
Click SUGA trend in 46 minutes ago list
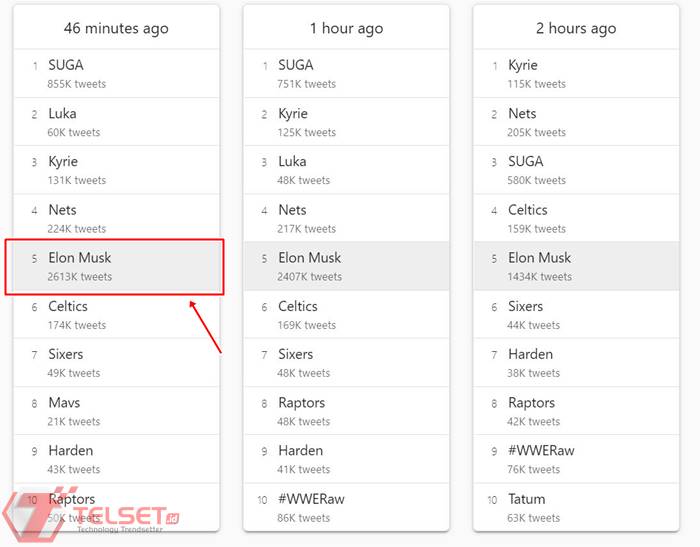click(66, 66)
